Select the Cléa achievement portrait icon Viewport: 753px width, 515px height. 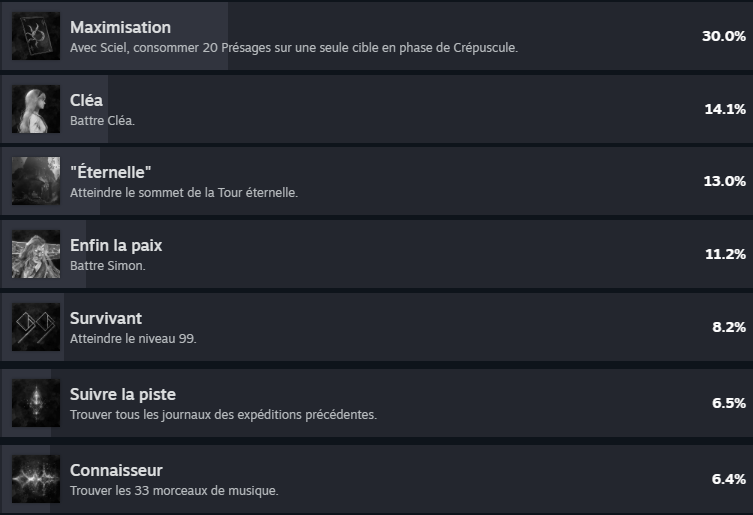pos(36,109)
